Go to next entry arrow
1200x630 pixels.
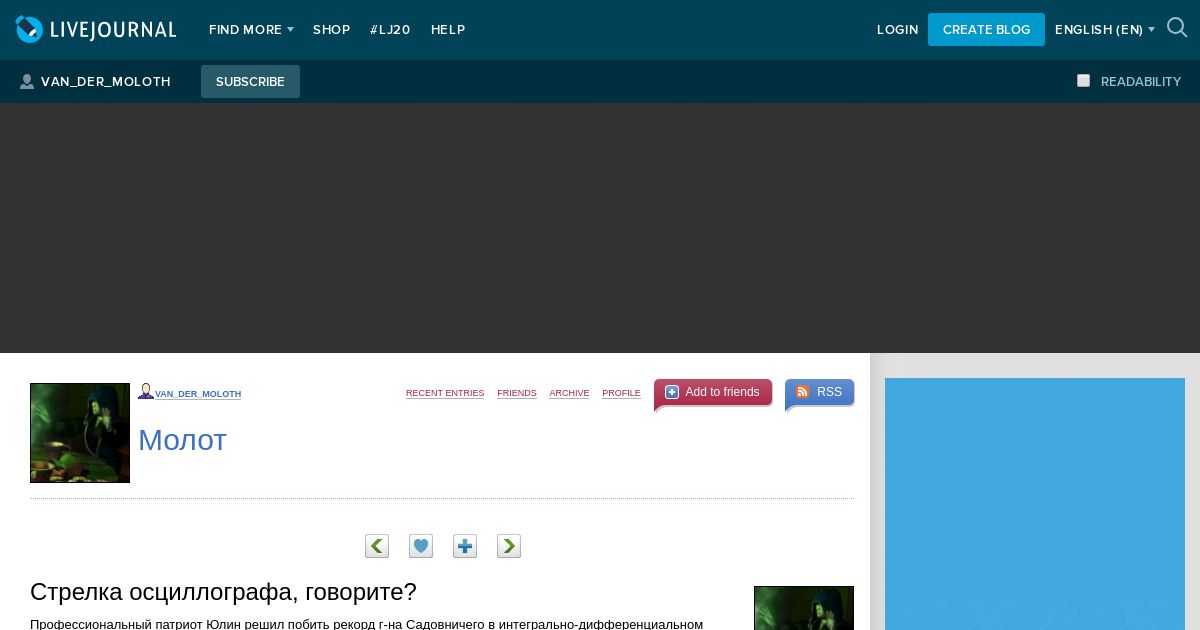click(x=509, y=546)
